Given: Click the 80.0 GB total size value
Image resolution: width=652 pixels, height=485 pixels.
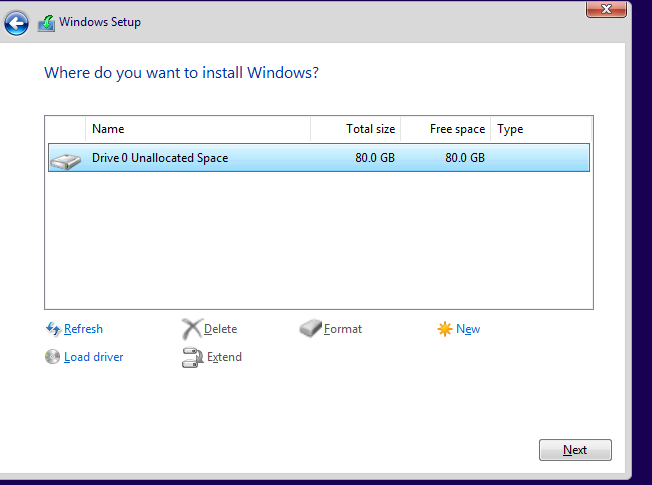Looking at the screenshot, I should (375, 158).
